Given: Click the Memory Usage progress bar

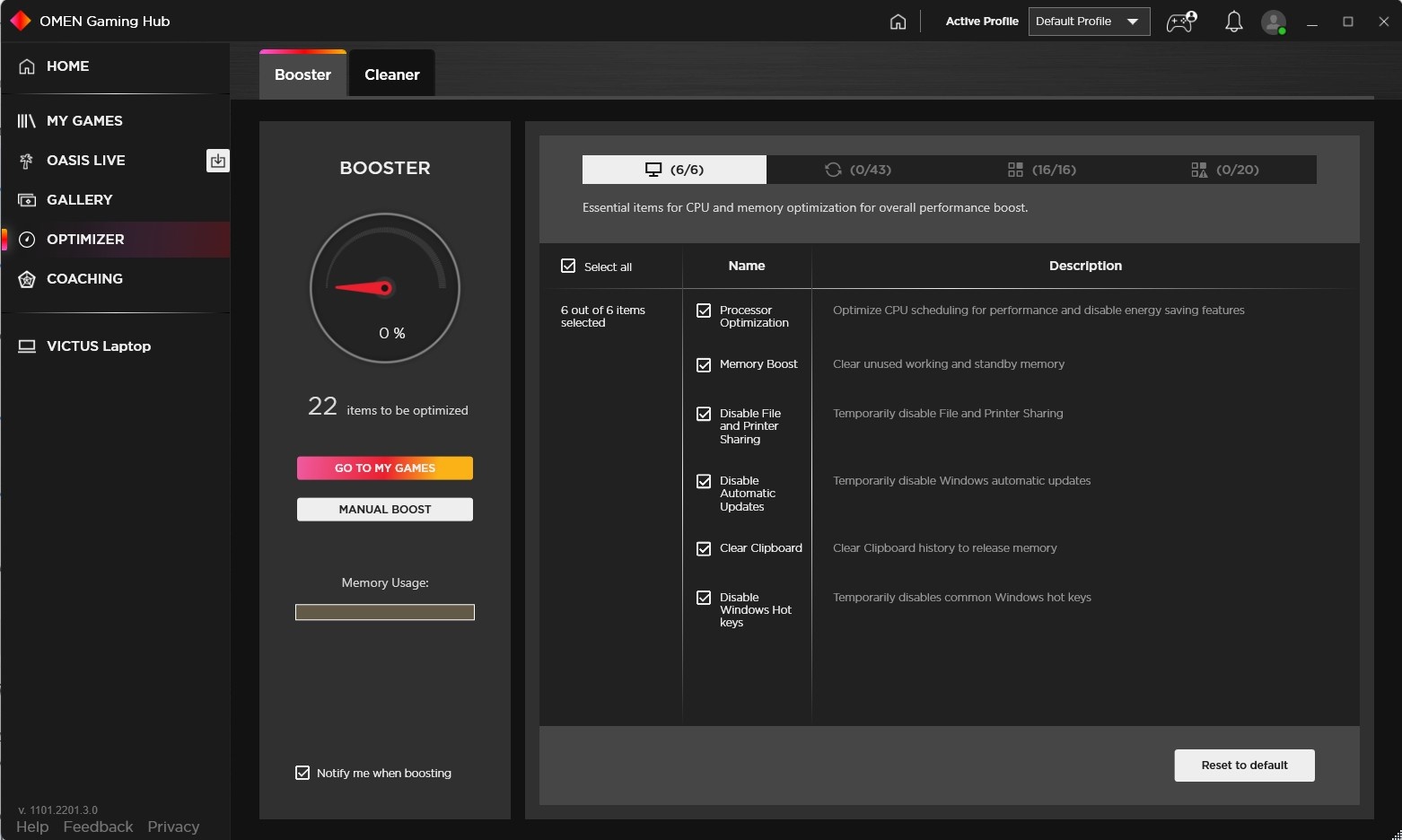Looking at the screenshot, I should click(385, 612).
